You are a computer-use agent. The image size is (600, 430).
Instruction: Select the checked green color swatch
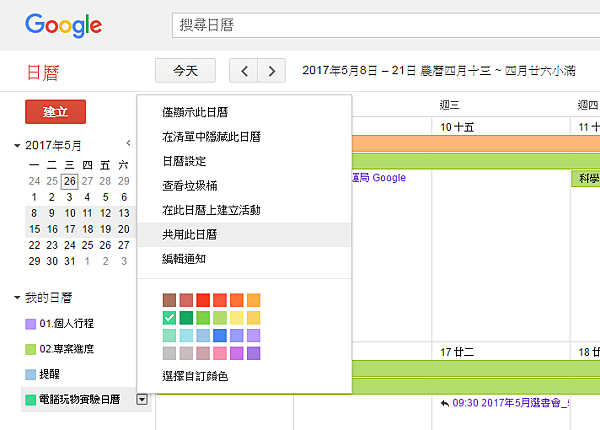tap(169, 318)
